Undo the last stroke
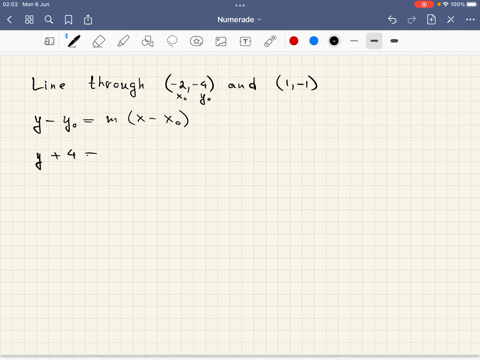The width and height of the screenshot is (480, 360). point(392,20)
